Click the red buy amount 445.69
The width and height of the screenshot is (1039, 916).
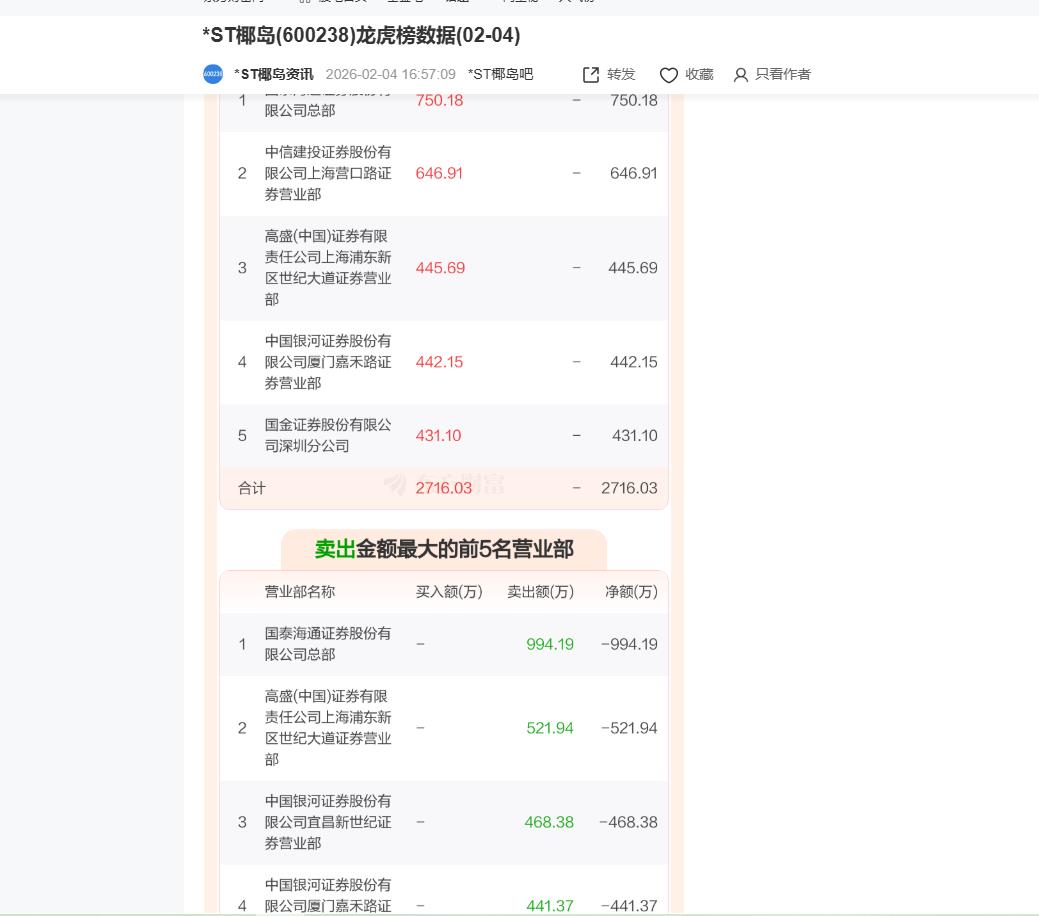[x=440, y=268]
